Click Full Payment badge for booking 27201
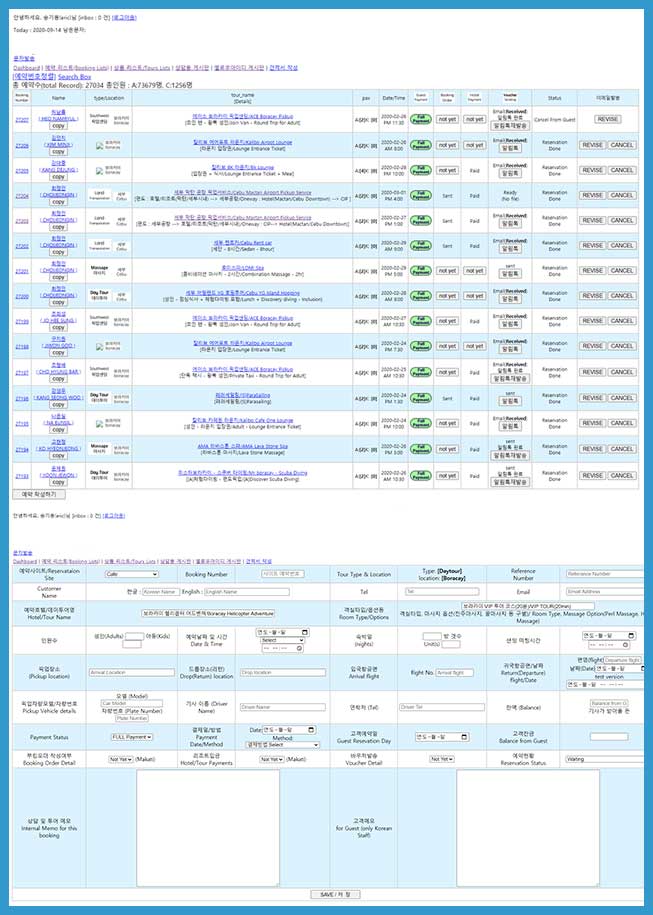Viewport: 653px width, 915px height. 421,271
